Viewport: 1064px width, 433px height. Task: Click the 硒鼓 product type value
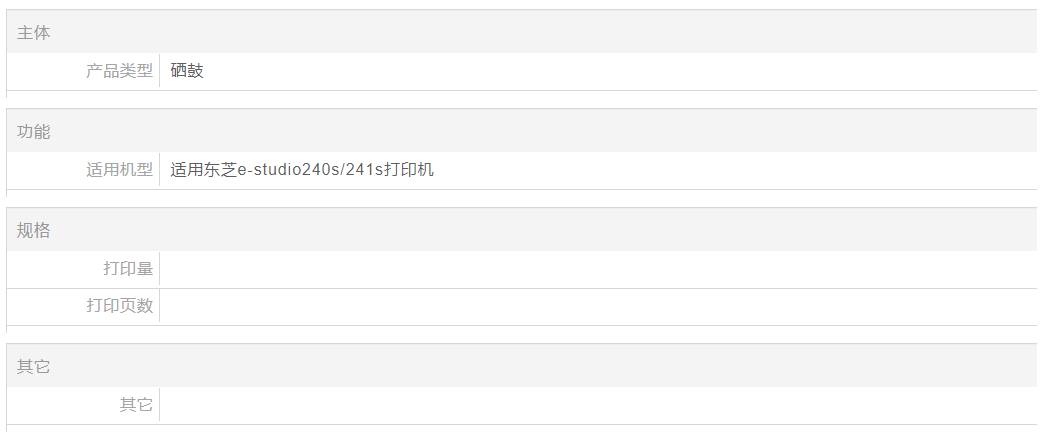(187, 71)
